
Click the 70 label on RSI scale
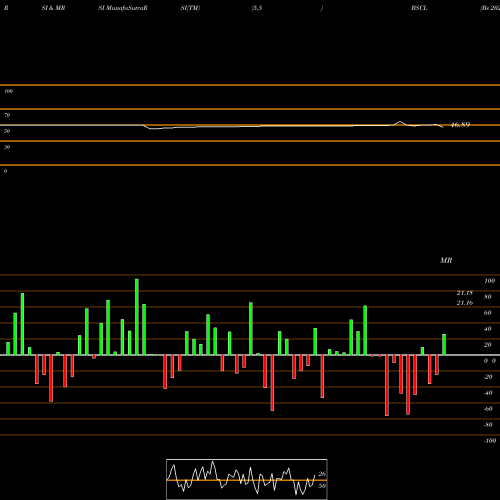(7, 115)
